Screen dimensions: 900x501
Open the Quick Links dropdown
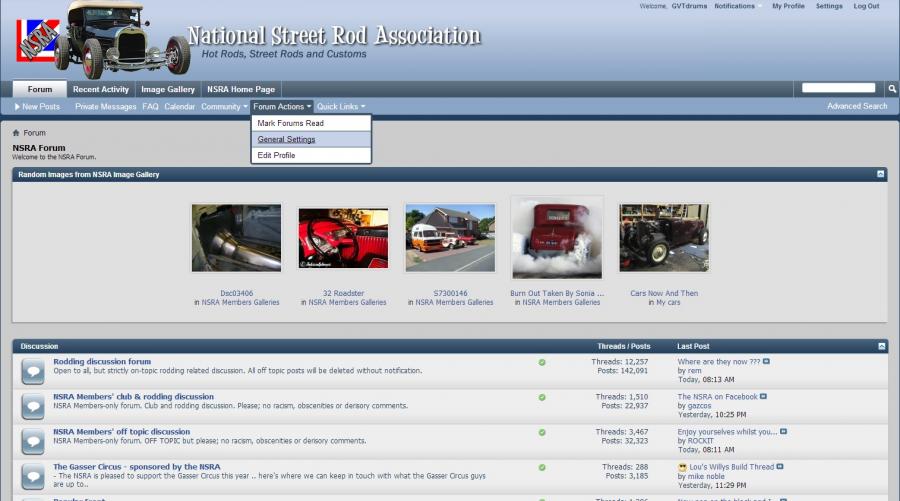(341, 106)
